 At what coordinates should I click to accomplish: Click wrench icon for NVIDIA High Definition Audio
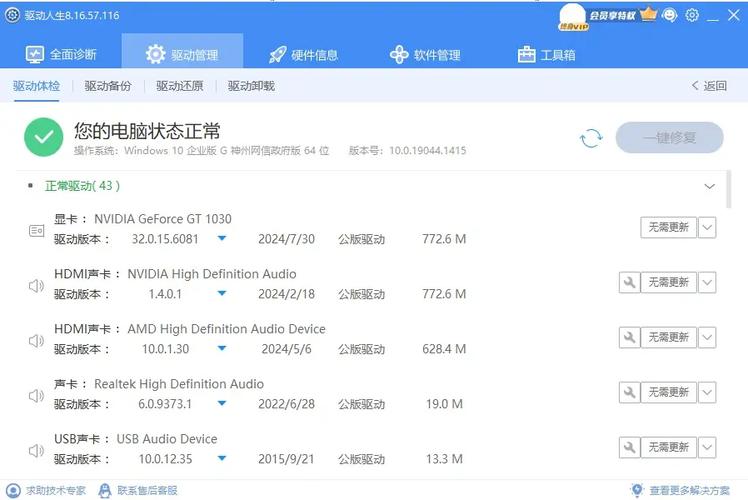[629, 282]
